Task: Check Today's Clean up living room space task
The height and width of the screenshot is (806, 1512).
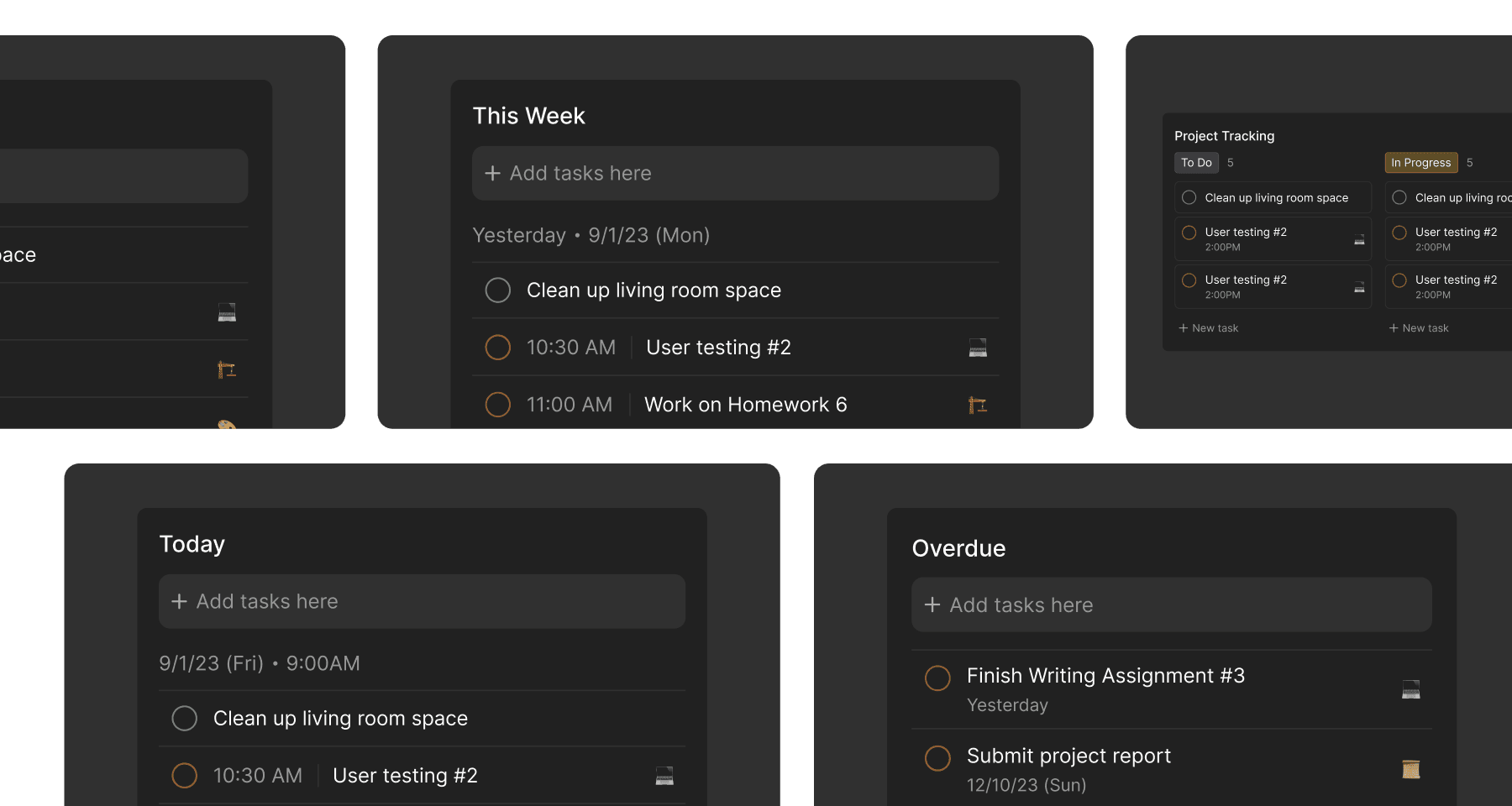Action: click(x=185, y=719)
